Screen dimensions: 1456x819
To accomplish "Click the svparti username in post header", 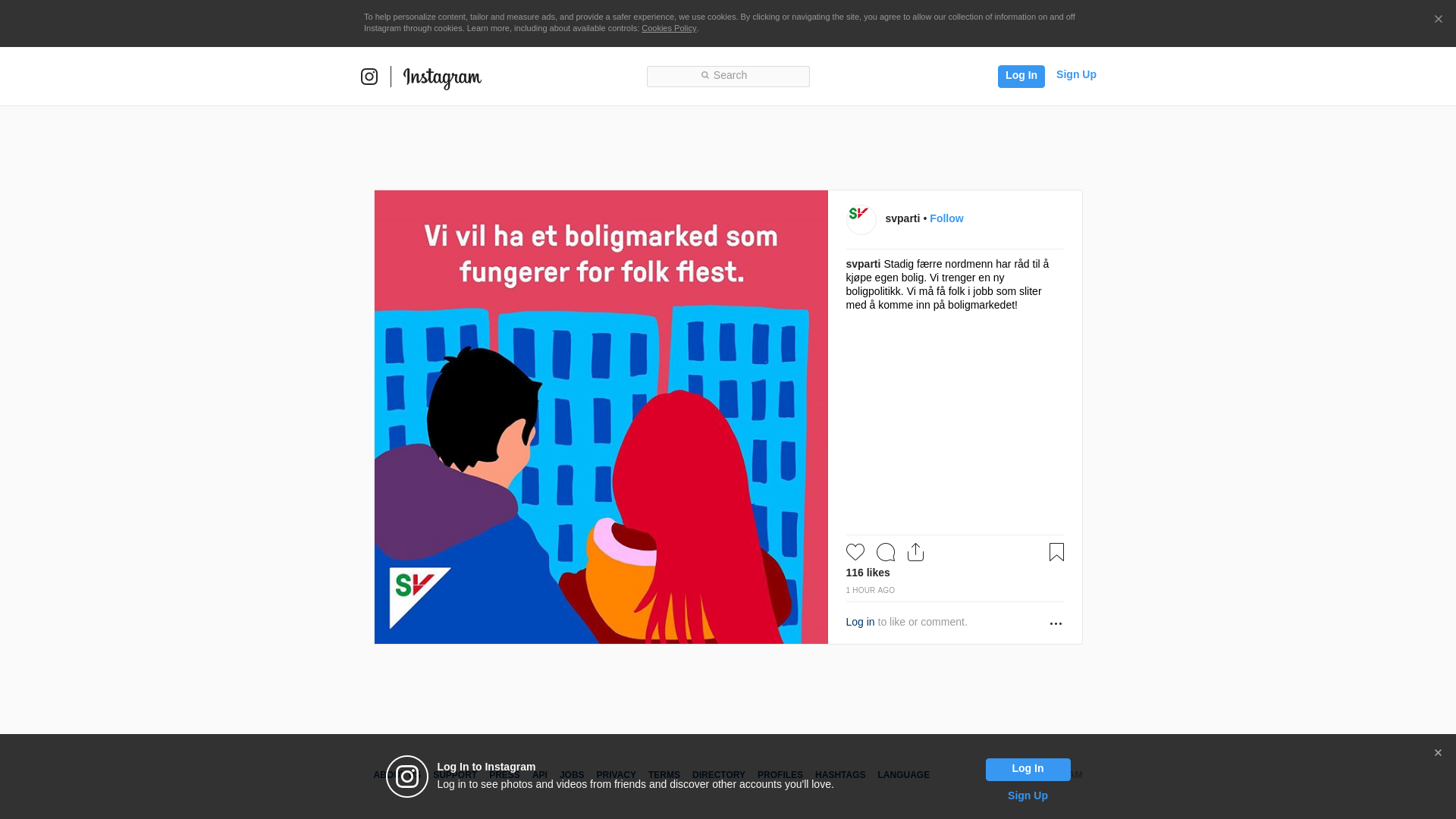I will click(902, 218).
